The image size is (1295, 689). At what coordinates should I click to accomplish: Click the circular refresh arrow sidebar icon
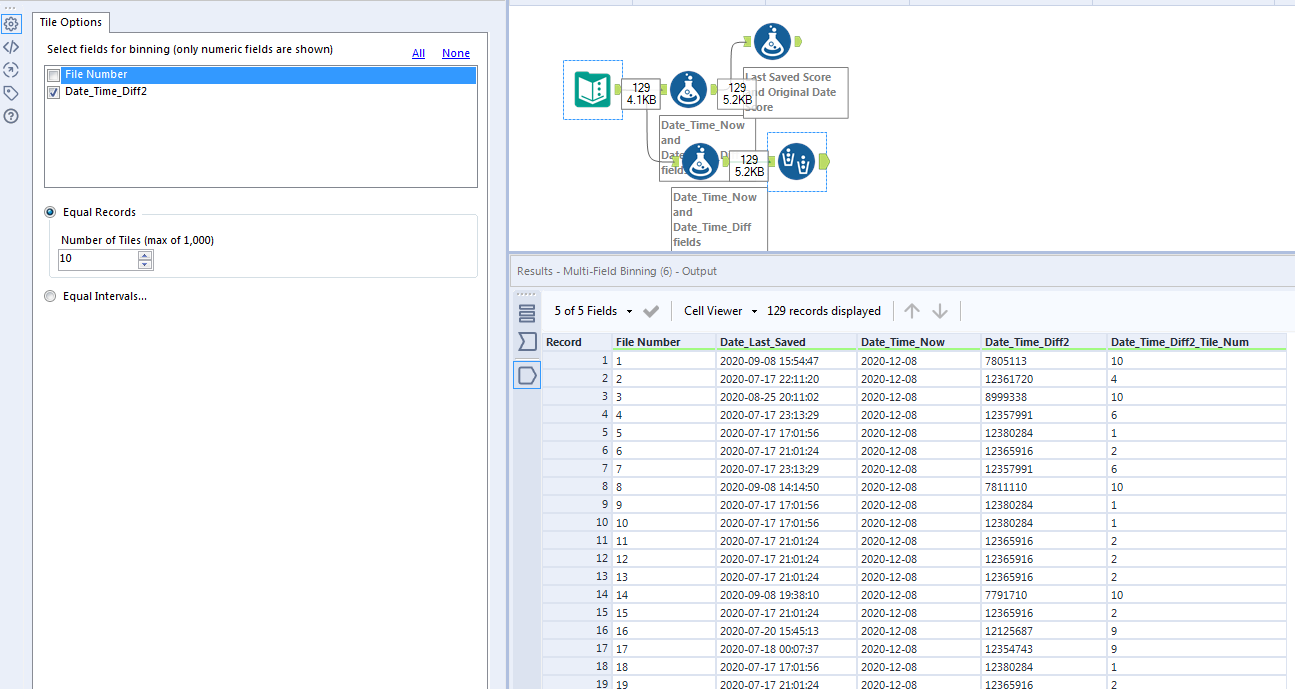point(11,69)
